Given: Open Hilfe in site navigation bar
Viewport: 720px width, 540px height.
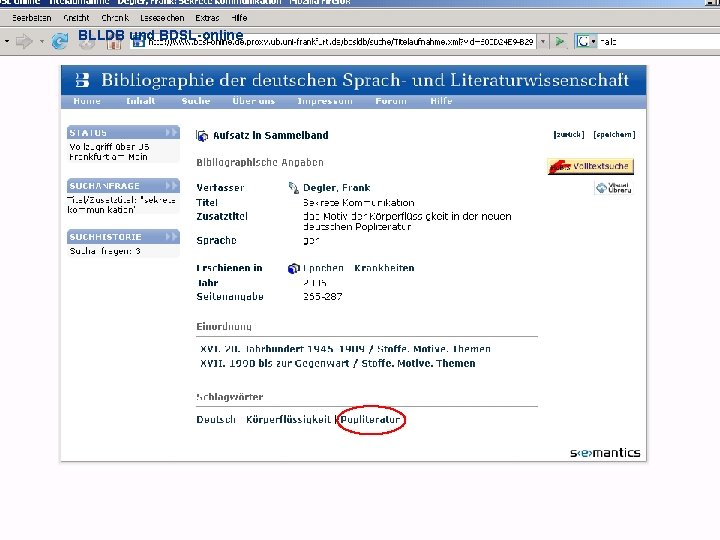Looking at the screenshot, I should [441, 101].
